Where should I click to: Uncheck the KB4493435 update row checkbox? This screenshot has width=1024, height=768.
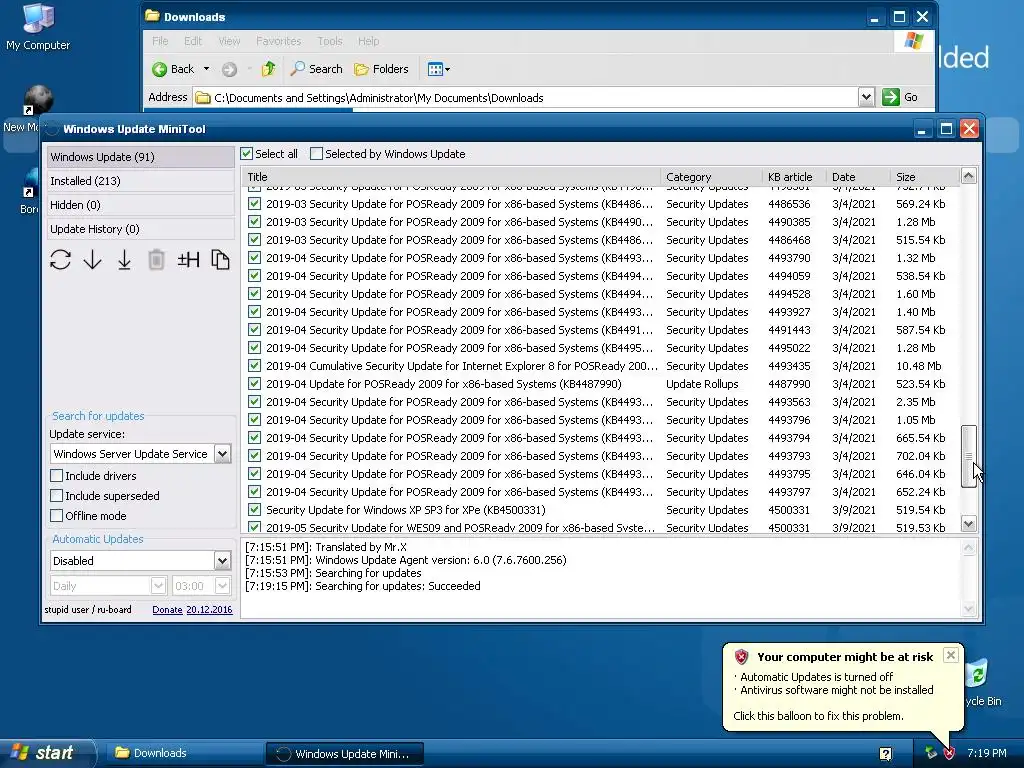[254, 366]
